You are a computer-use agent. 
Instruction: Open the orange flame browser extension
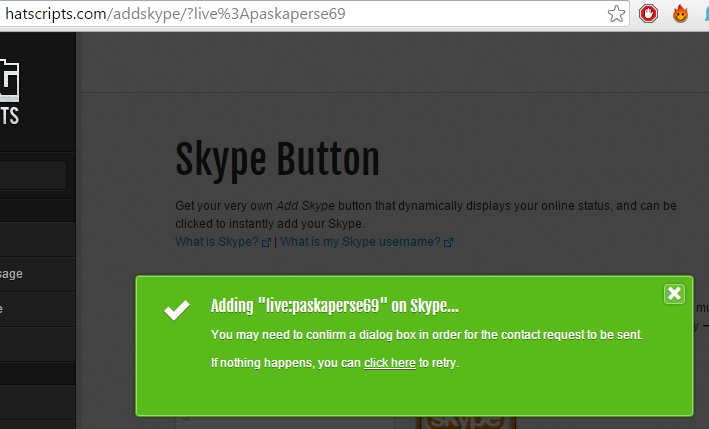click(x=680, y=14)
